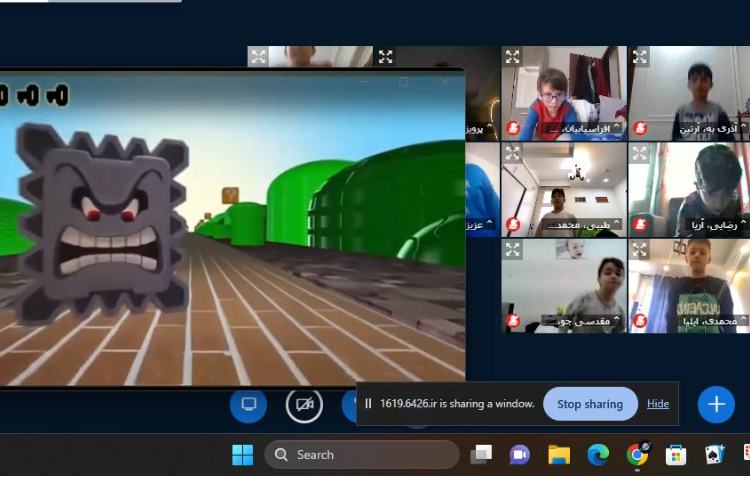The height and width of the screenshot is (480, 750).
Task: Click the text '1619.6426.ir is sharing a window.'
Action: (457, 404)
